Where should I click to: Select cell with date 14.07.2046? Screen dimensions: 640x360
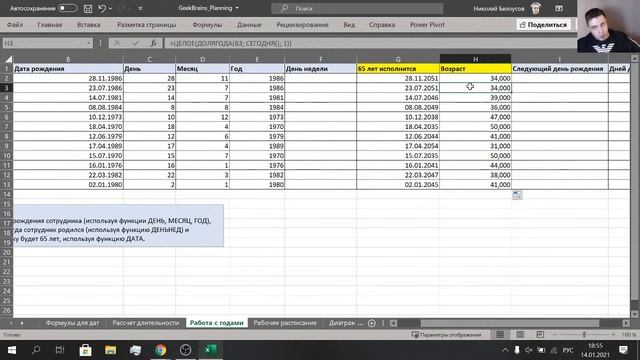[398, 98]
